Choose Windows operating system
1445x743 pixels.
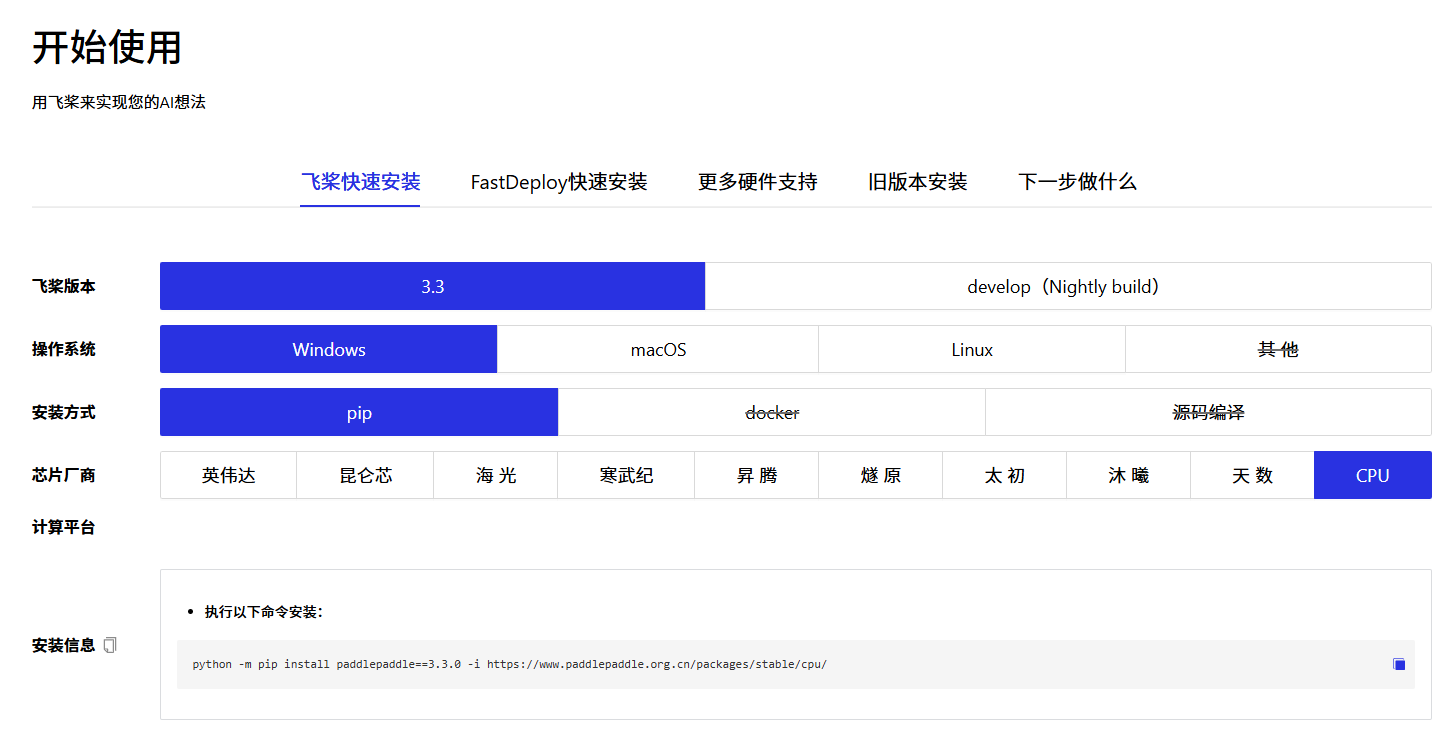pyautogui.click(x=328, y=349)
